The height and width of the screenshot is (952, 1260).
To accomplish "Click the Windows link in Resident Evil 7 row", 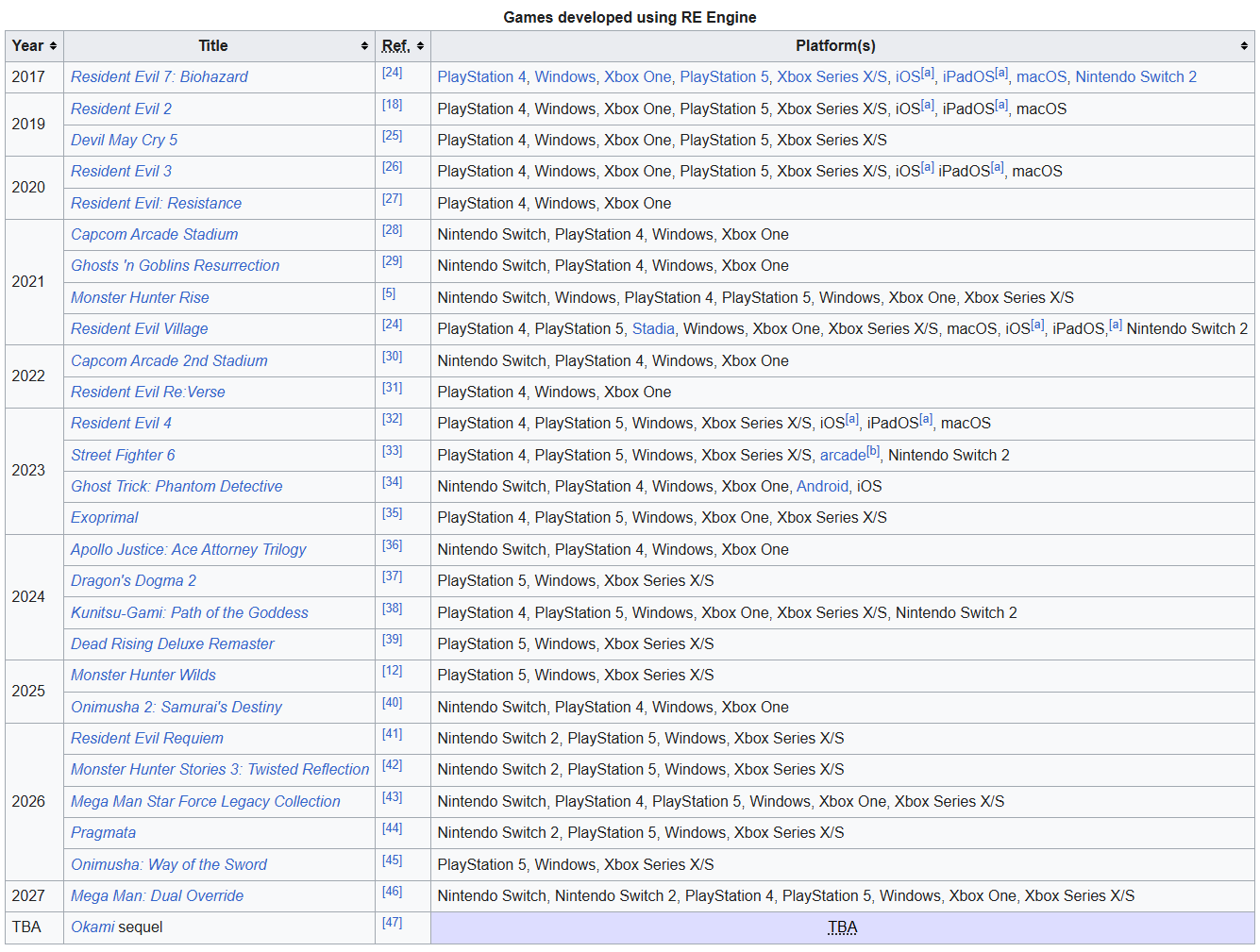I will pyautogui.click(x=564, y=77).
